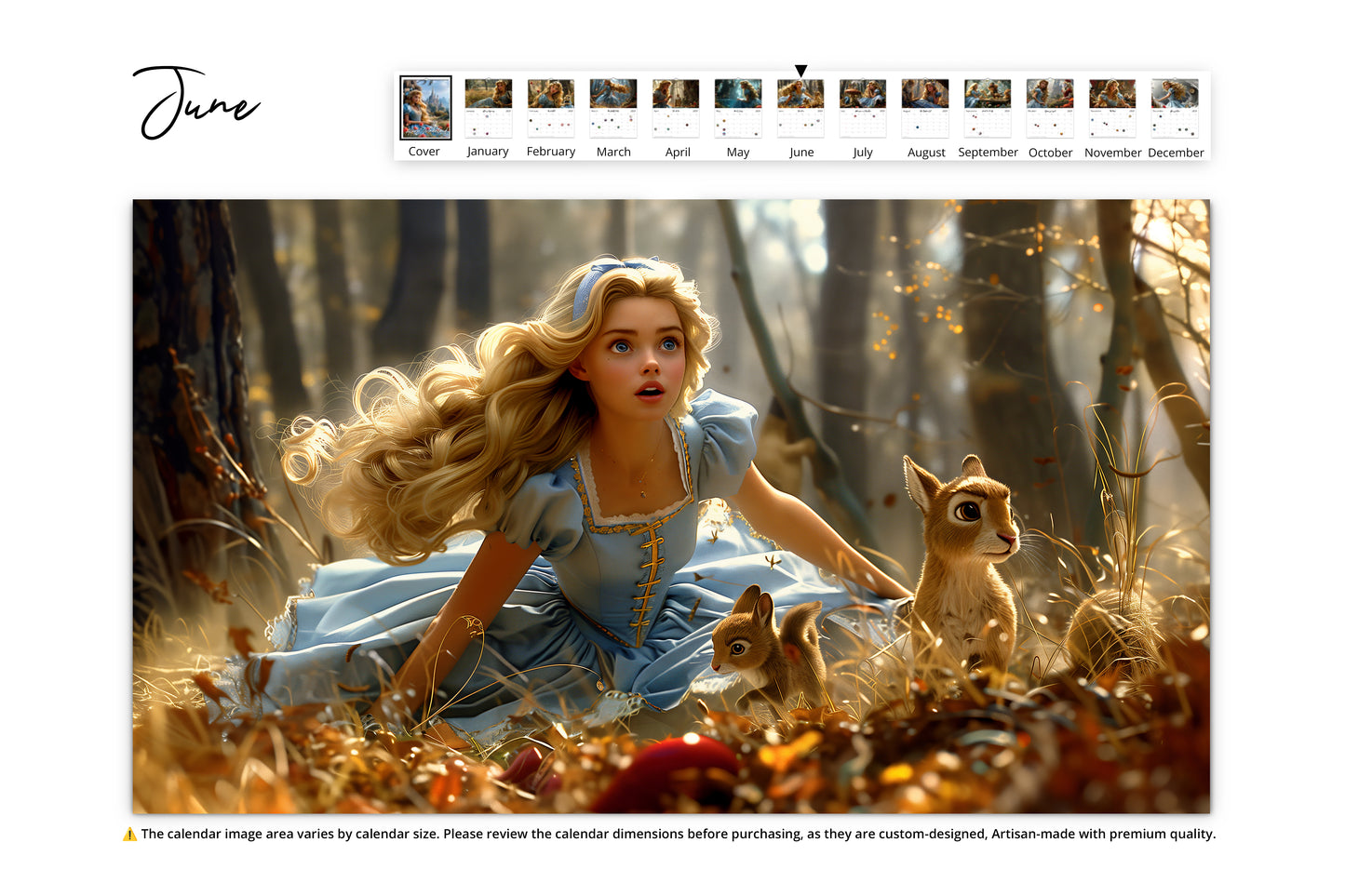Open the May calendar page thumbnail
This screenshot has width=1345, height=896.
tap(738, 108)
